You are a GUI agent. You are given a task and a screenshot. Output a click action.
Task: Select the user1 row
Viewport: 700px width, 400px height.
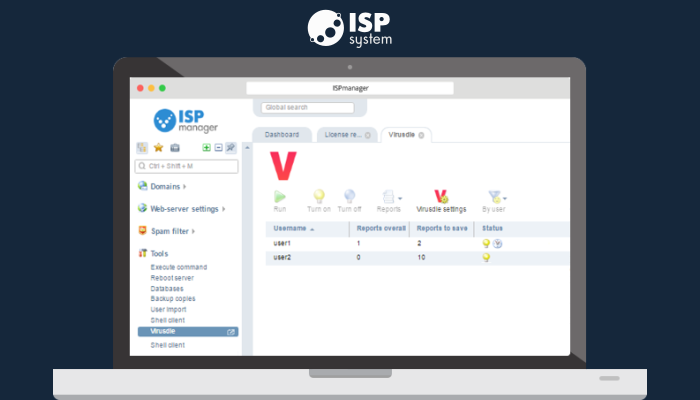pos(417,244)
